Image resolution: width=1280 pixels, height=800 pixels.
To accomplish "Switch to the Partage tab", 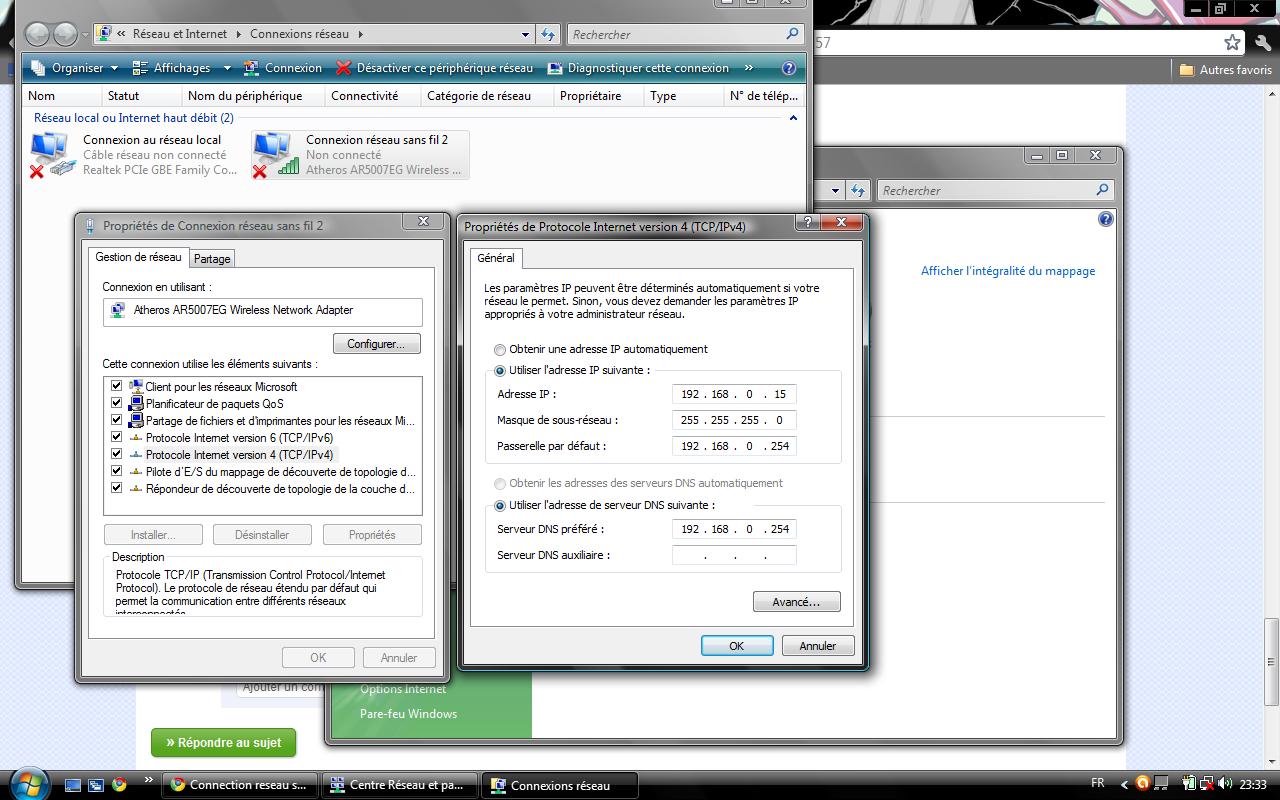I will [212, 259].
